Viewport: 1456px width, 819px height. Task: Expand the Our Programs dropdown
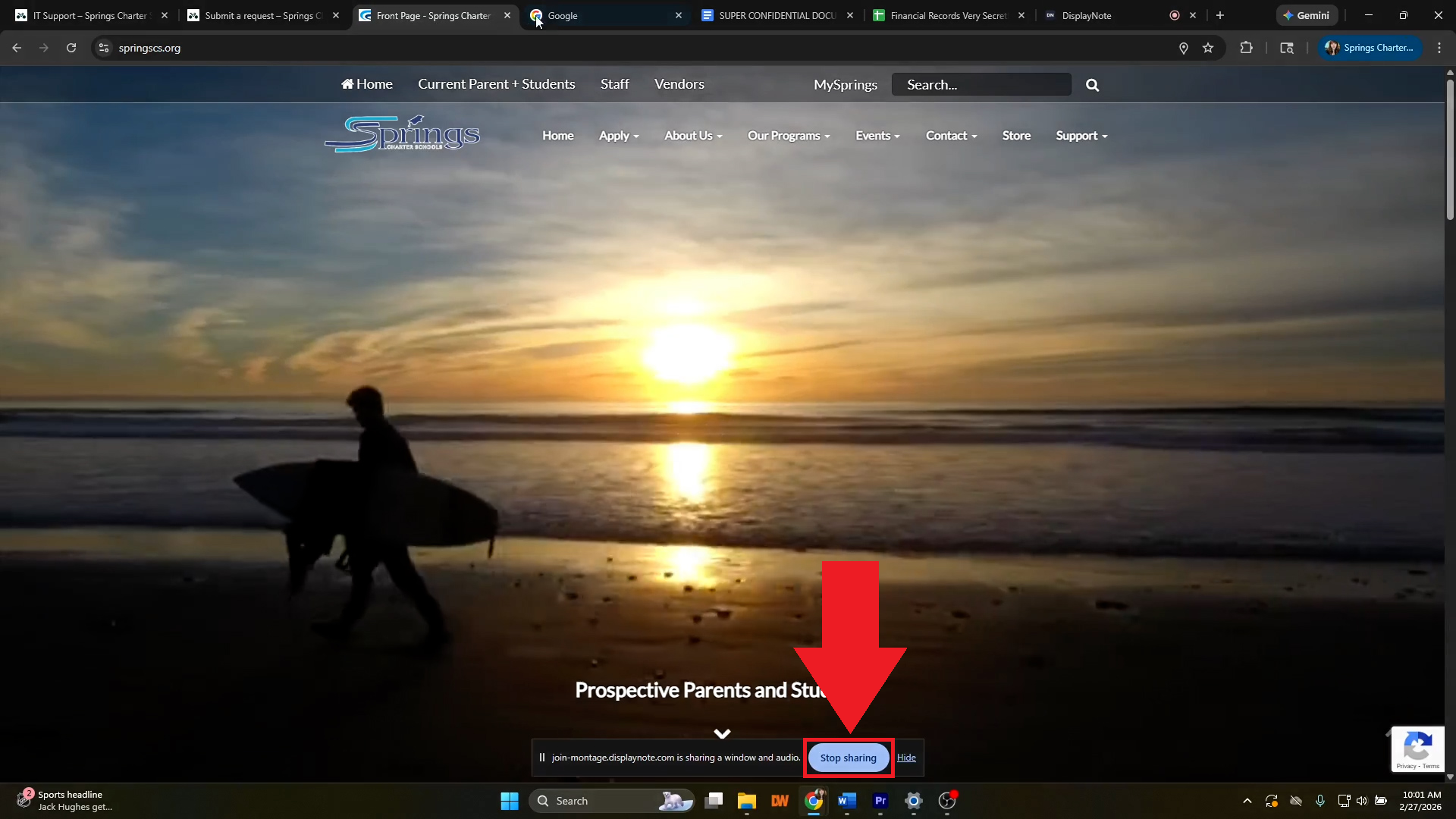(x=788, y=136)
